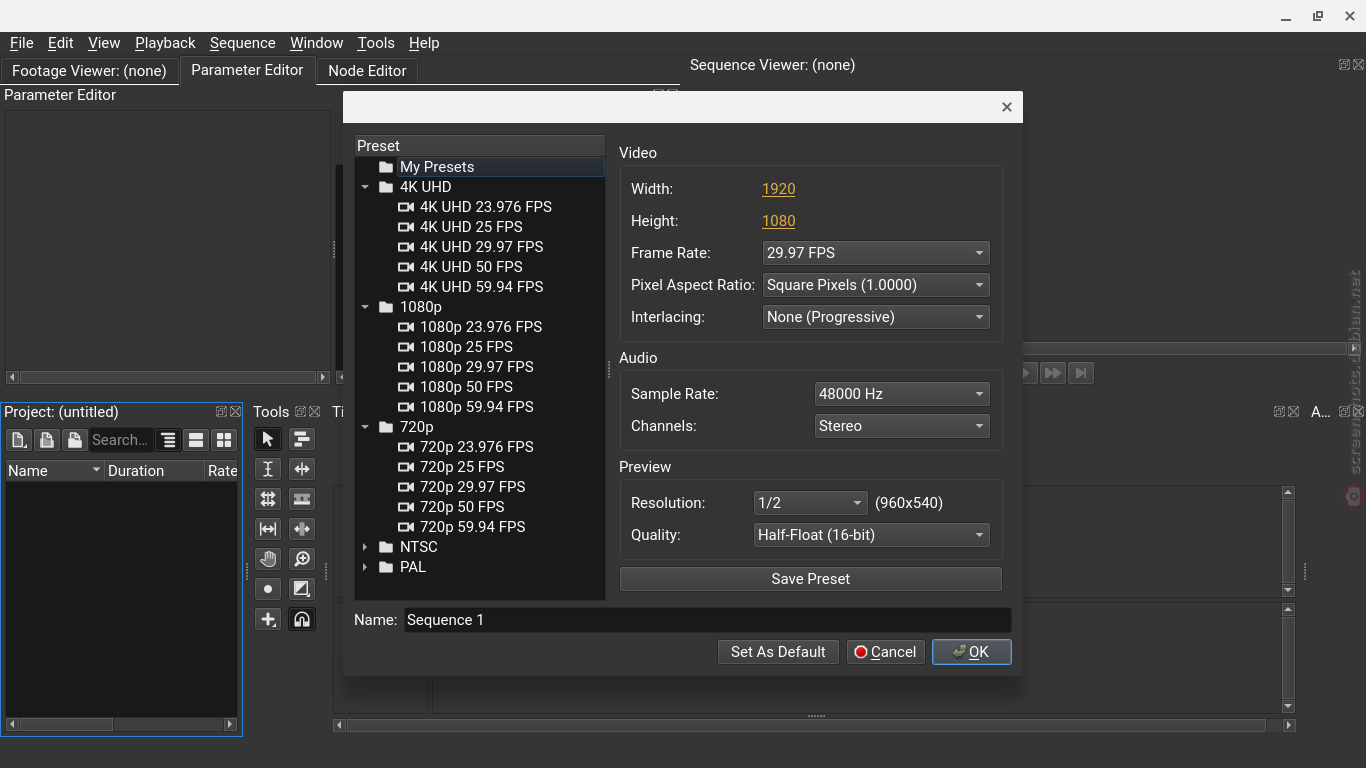Select the Slide tool
The height and width of the screenshot is (768, 1366).
point(302,529)
